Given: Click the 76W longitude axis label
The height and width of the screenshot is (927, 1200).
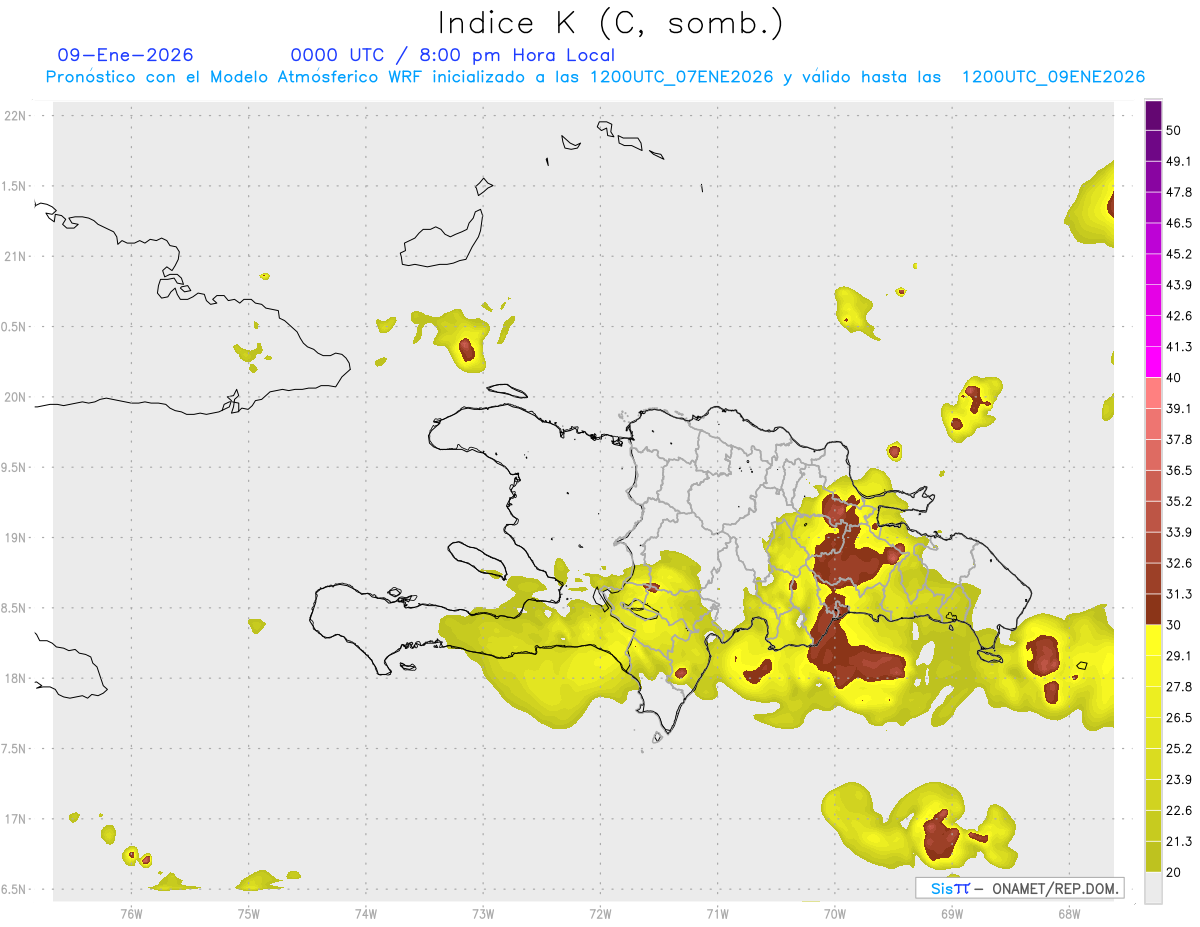Looking at the screenshot, I should tap(131, 913).
